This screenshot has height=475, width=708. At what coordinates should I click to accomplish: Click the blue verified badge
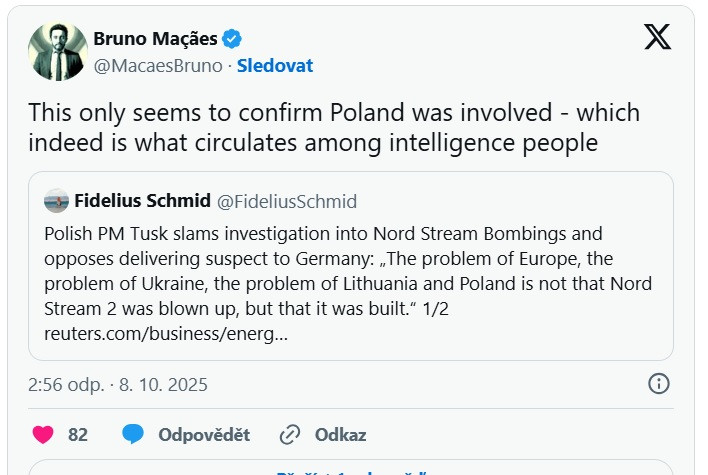click(231, 39)
